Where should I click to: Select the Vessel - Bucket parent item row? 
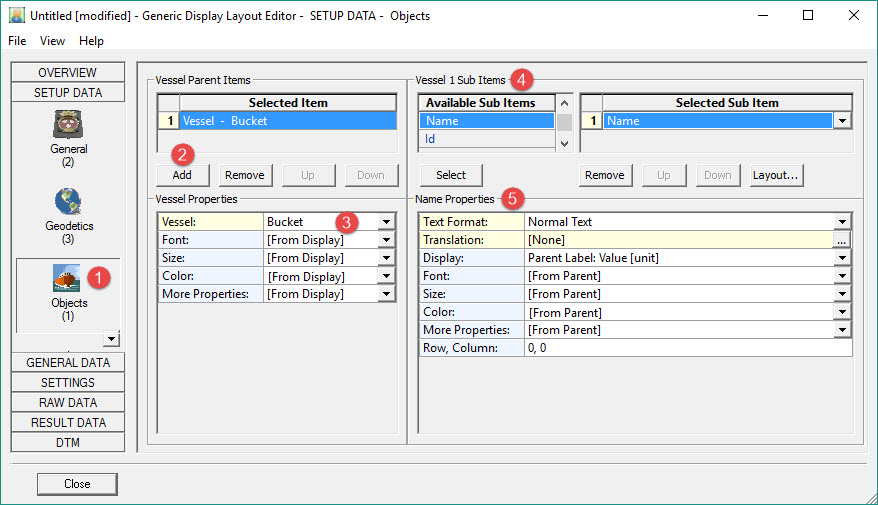click(288, 120)
